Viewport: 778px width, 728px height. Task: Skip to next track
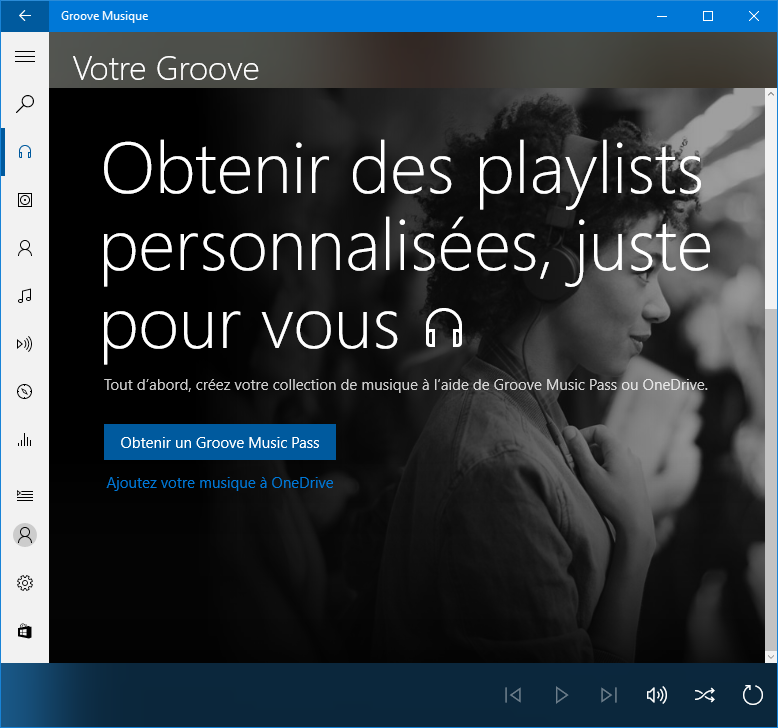tap(609, 695)
